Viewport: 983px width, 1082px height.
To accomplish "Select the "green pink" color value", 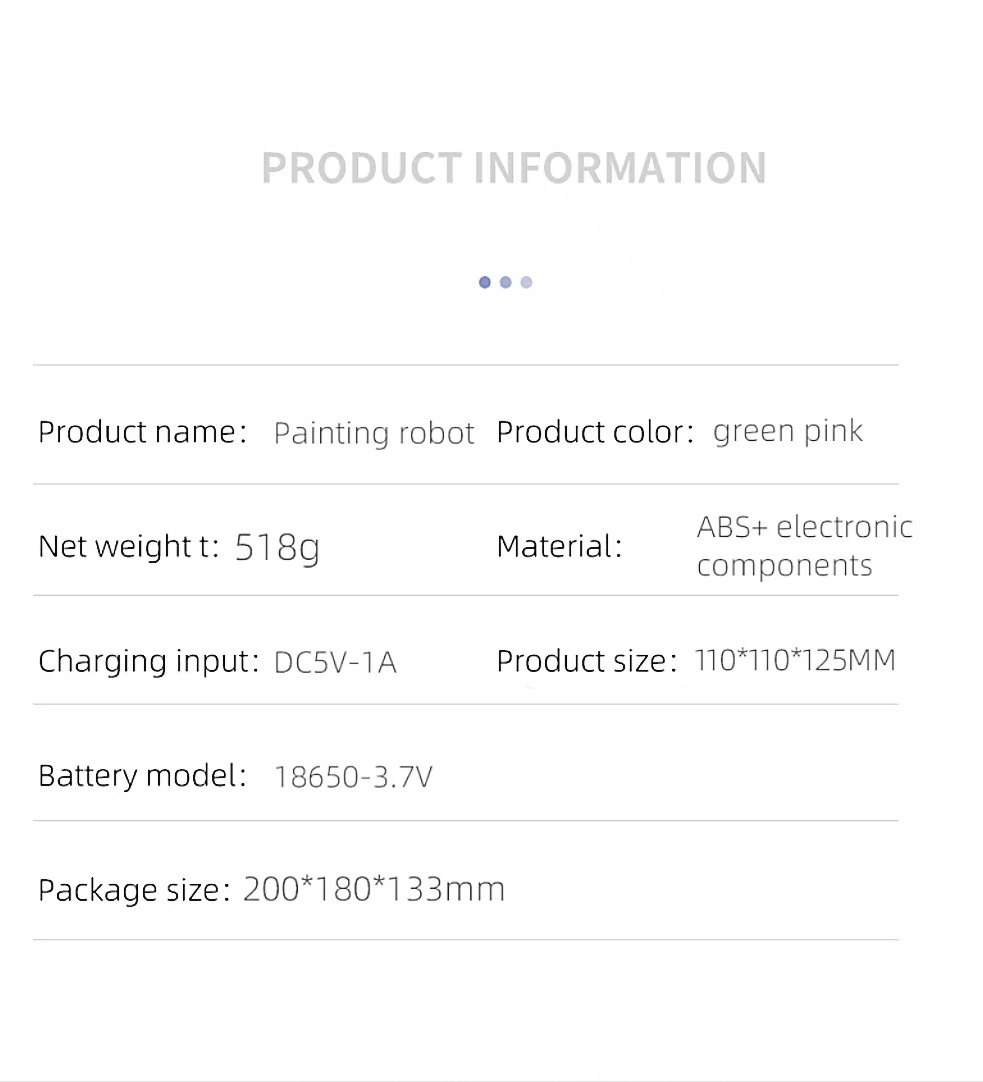I will click(788, 432).
